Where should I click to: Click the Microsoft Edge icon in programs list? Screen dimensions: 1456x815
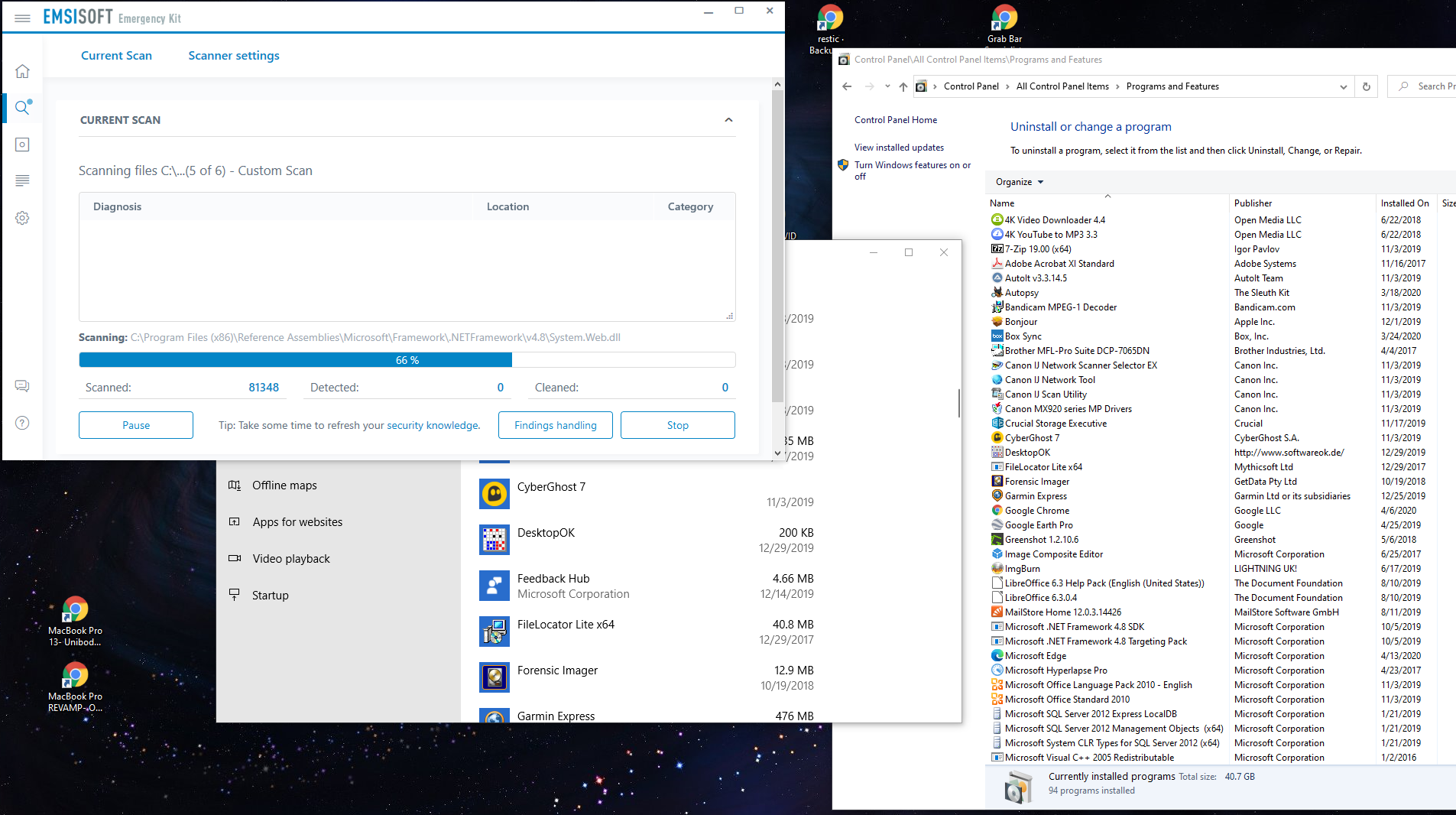pos(997,656)
